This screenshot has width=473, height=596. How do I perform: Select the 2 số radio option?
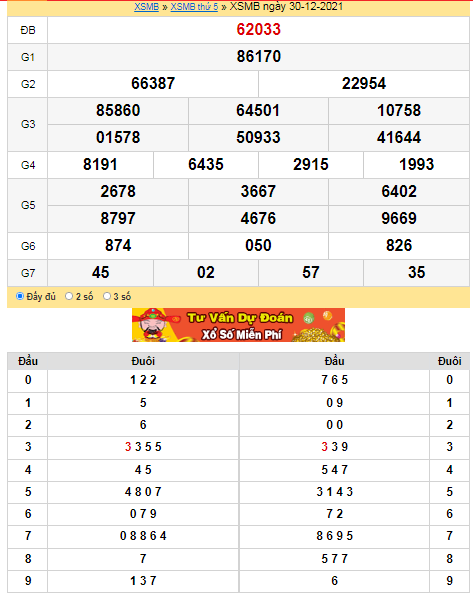pos(69,296)
